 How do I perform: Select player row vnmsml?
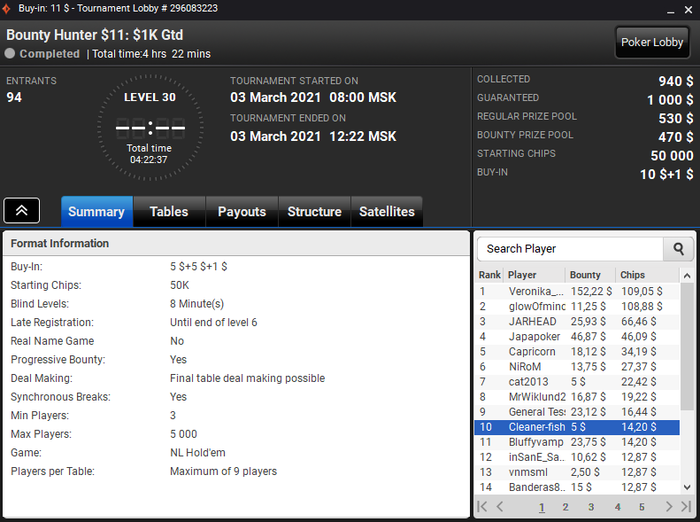point(577,472)
